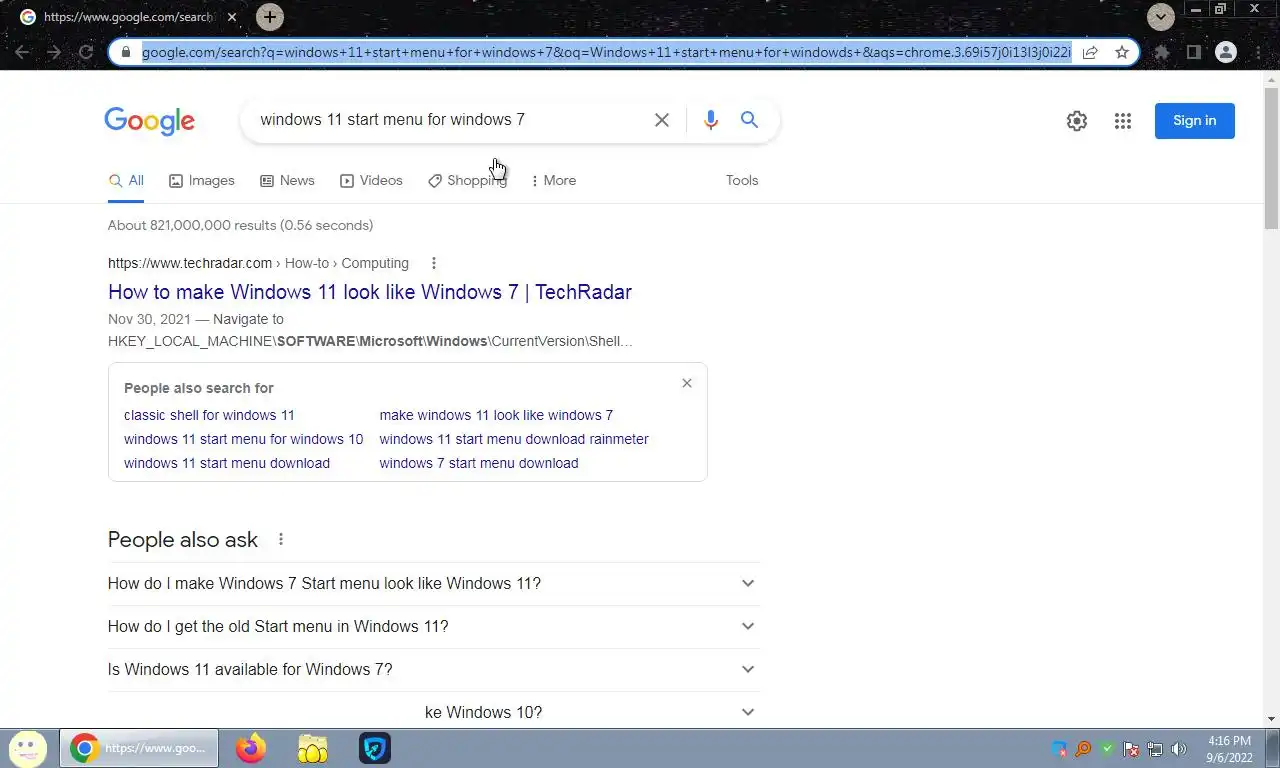Image resolution: width=1280 pixels, height=768 pixels.
Task: Start voice search with microphone
Action: 711,120
